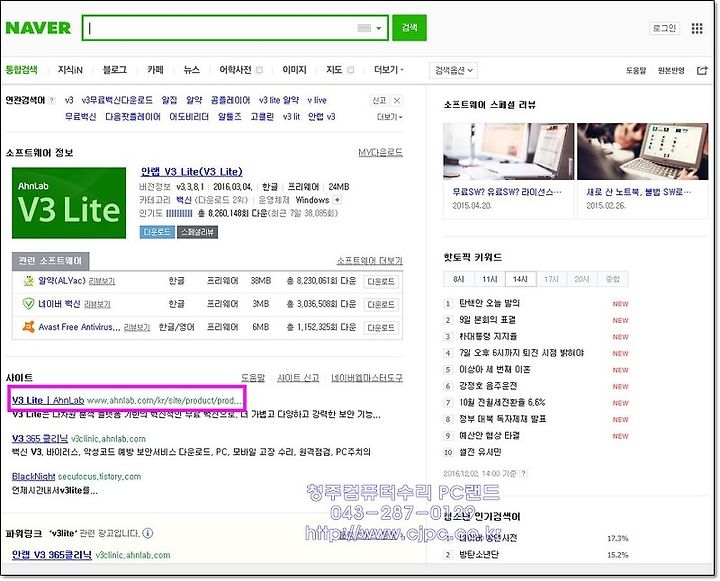Viewport: 720px width, 581px height.
Task: Click help icon beside 14:00 기준
Action: (523, 474)
